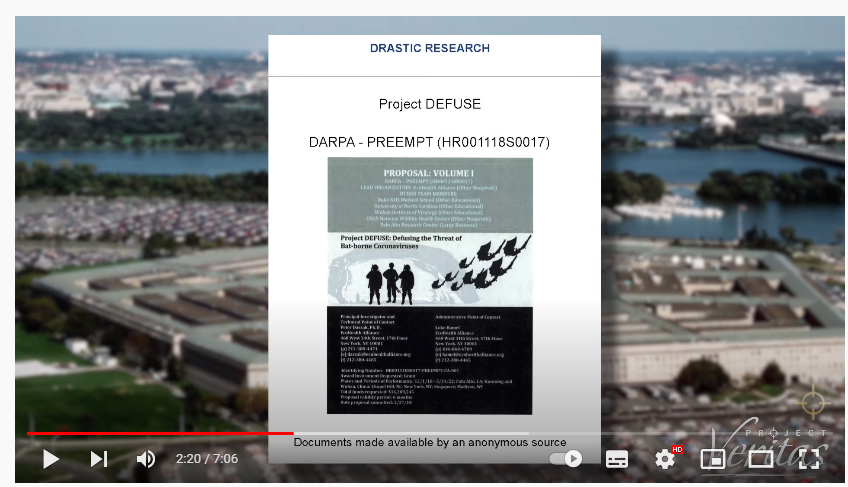
Task: Click the bats and soldiers cover illustration
Action: click(430, 269)
